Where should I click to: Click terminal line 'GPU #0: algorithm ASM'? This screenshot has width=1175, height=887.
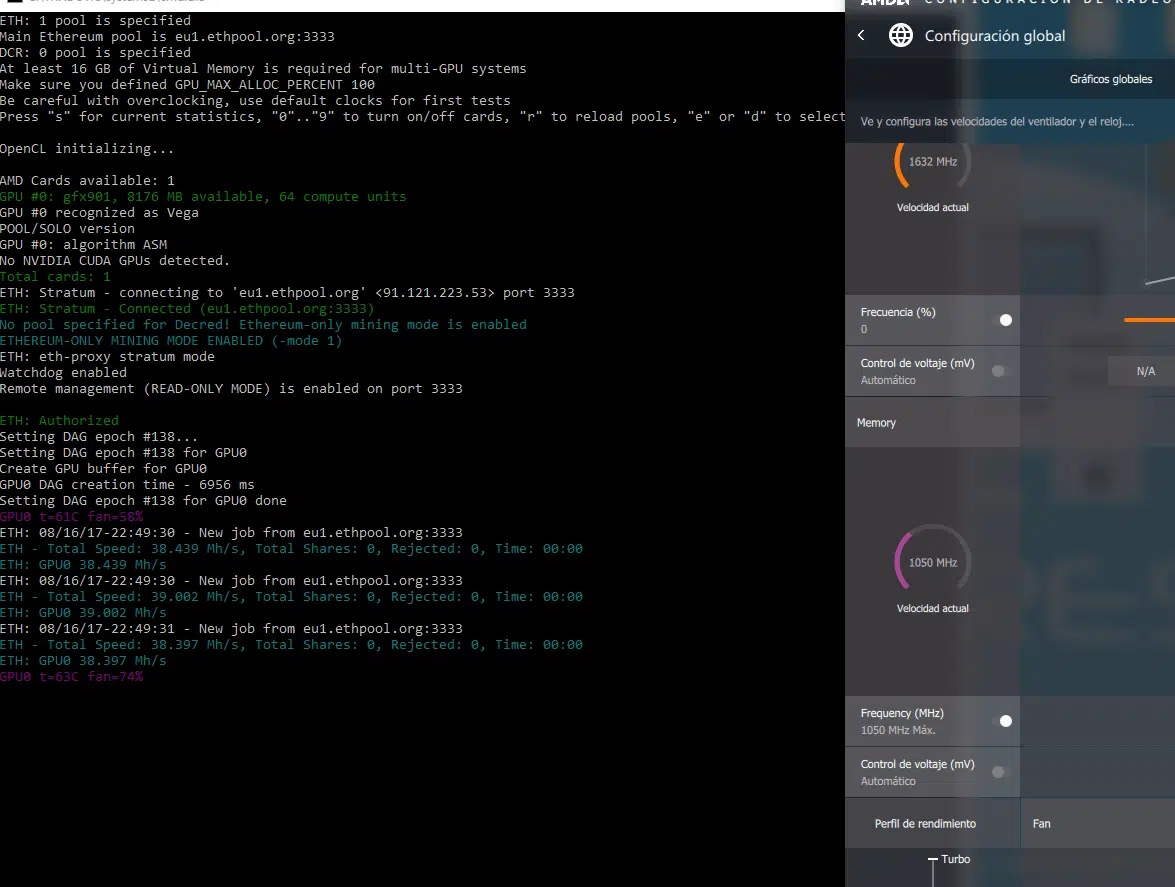83,244
